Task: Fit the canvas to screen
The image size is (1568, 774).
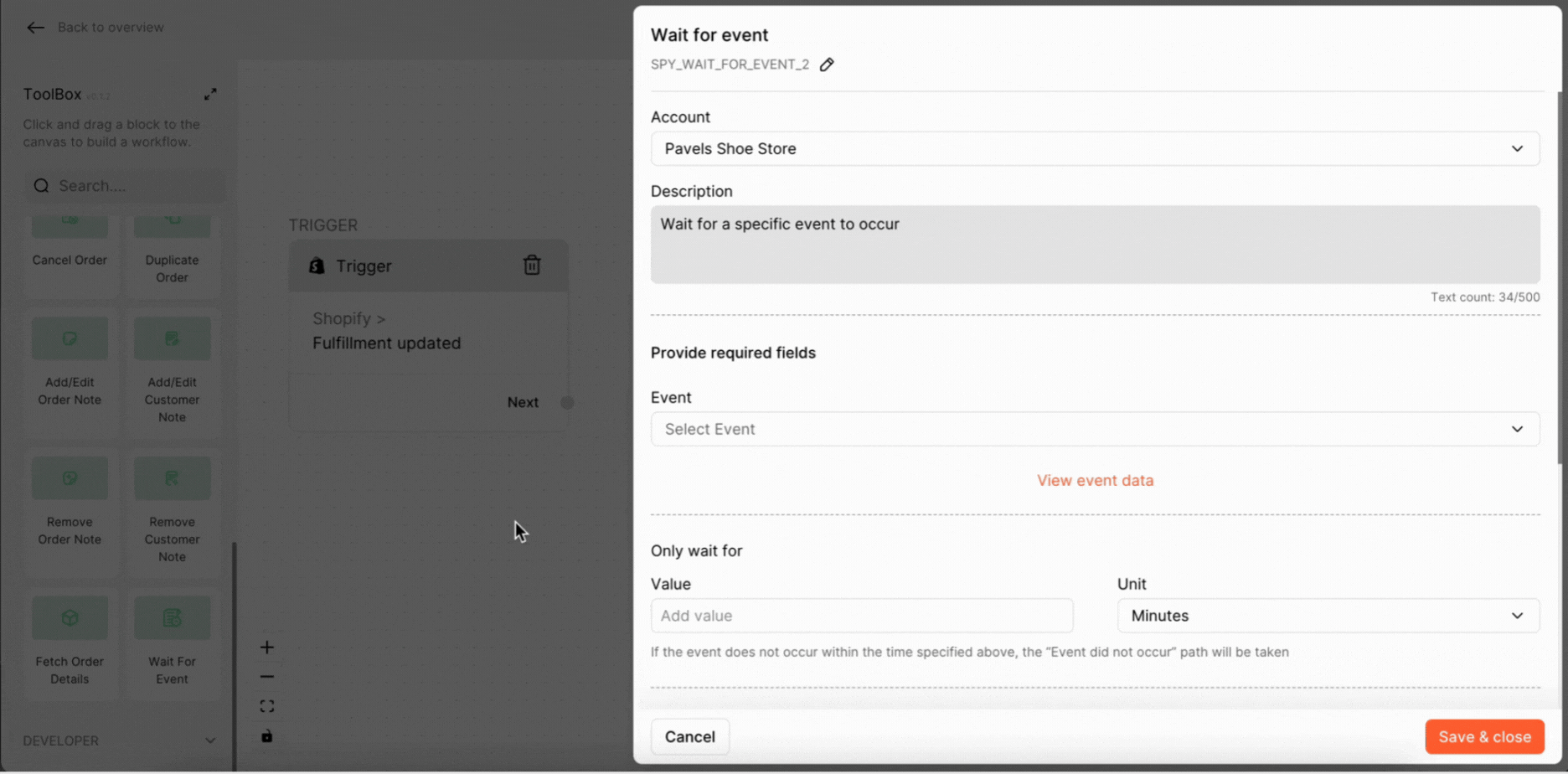Action: point(266,707)
